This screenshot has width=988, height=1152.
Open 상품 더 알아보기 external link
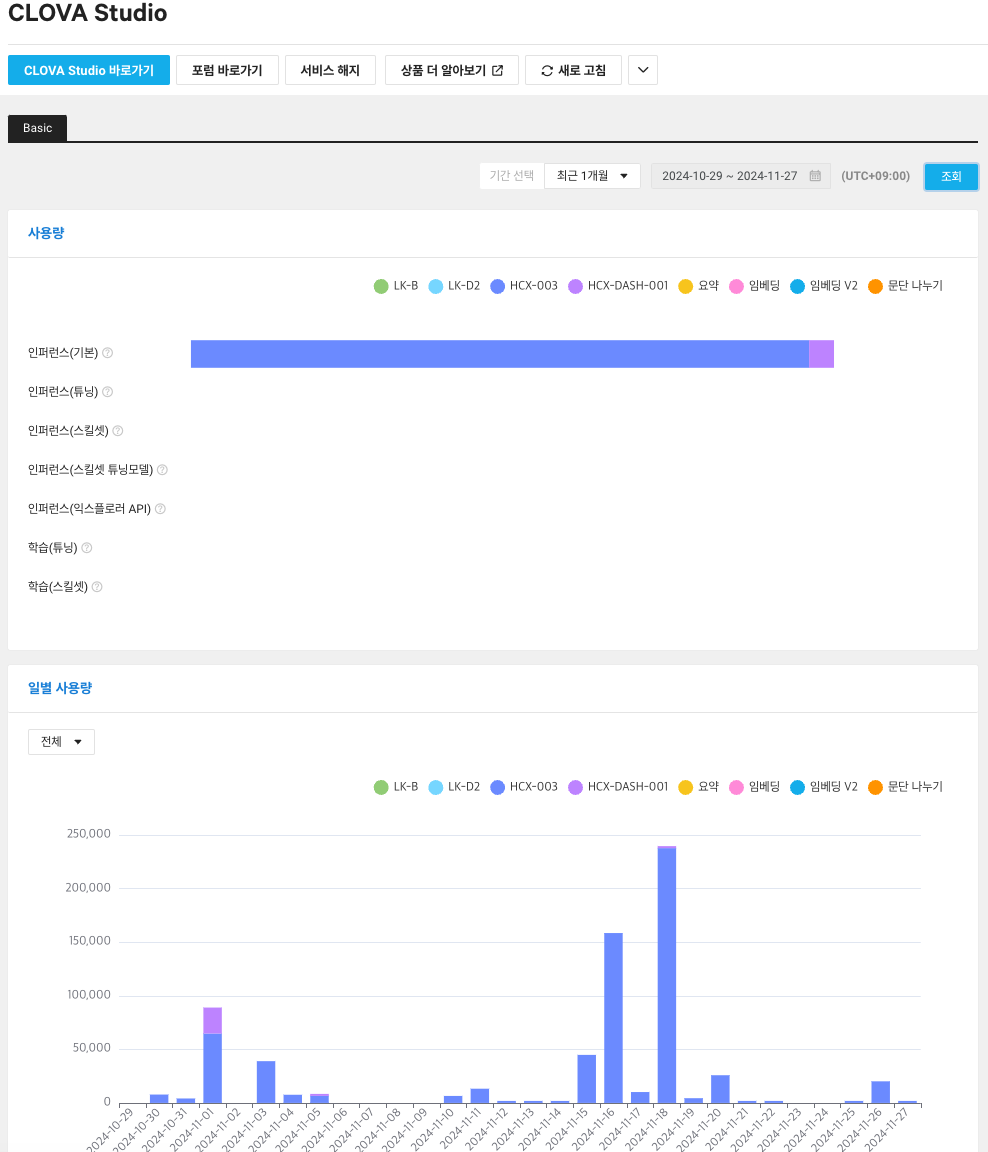coord(452,71)
